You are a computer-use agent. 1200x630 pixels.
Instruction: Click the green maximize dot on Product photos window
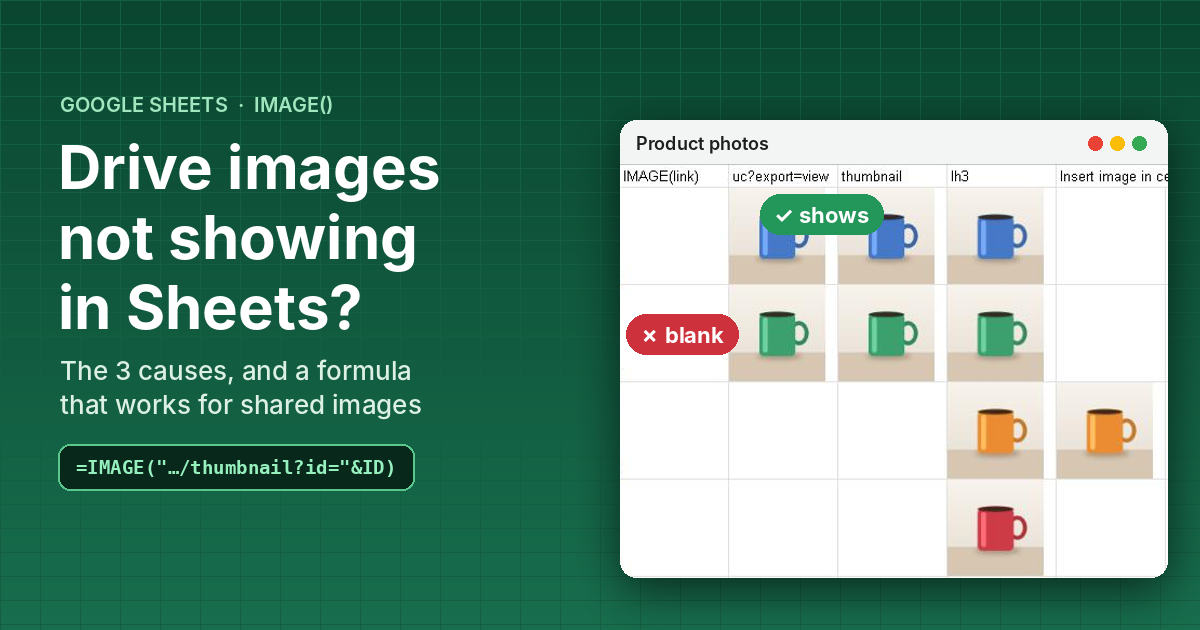(1139, 143)
